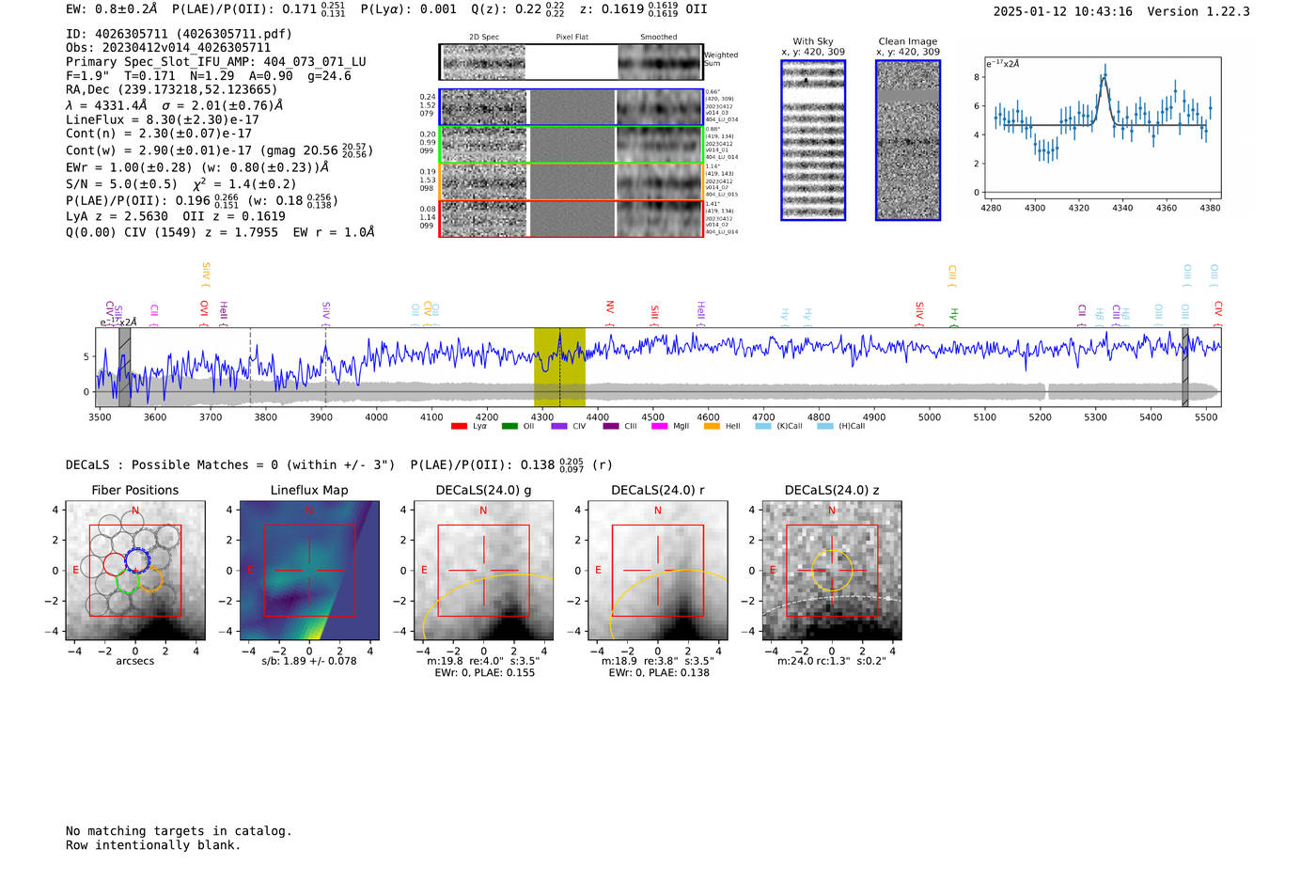Click the orange fiber circle in Fiber Positions
1316x896 pixels.
(x=150, y=579)
